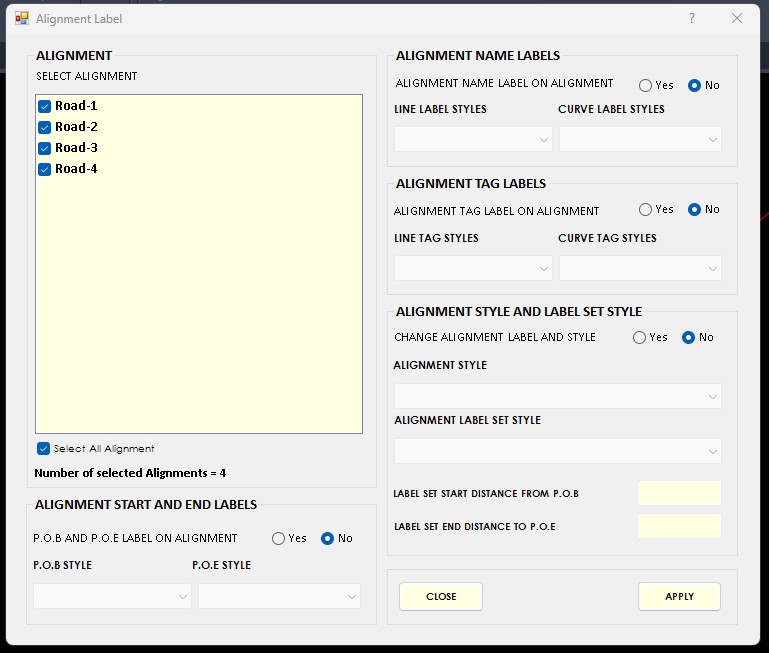Click the Label Set End Distance field
Image resolution: width=769 pixels, height=653 pixels.
tap(679, 526)
